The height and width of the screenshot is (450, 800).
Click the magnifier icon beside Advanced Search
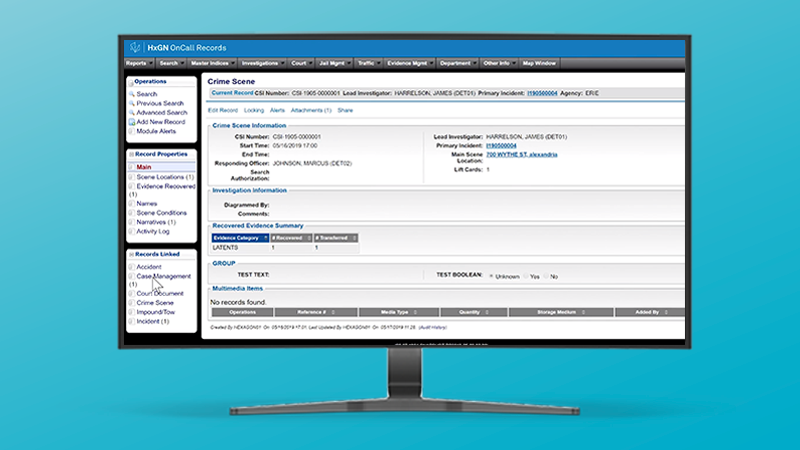[x=132, y=112]
